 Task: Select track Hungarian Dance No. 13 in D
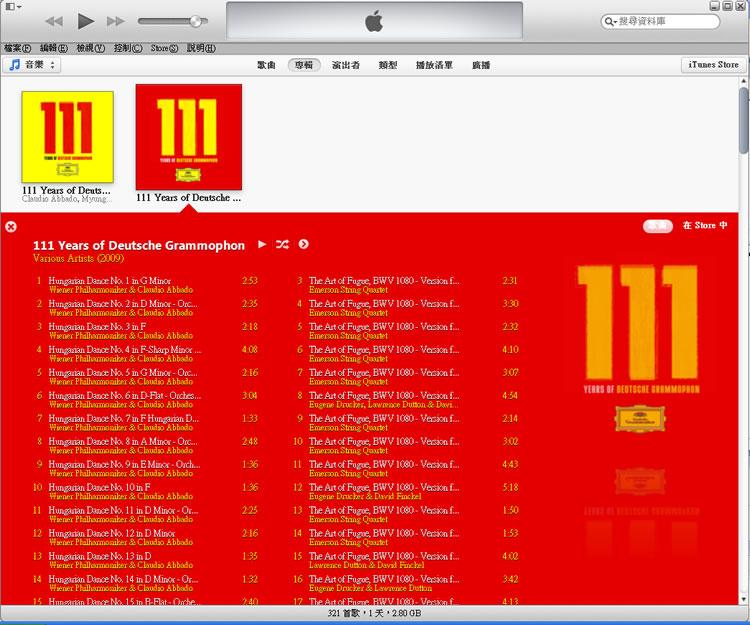(x=100, y=556)
